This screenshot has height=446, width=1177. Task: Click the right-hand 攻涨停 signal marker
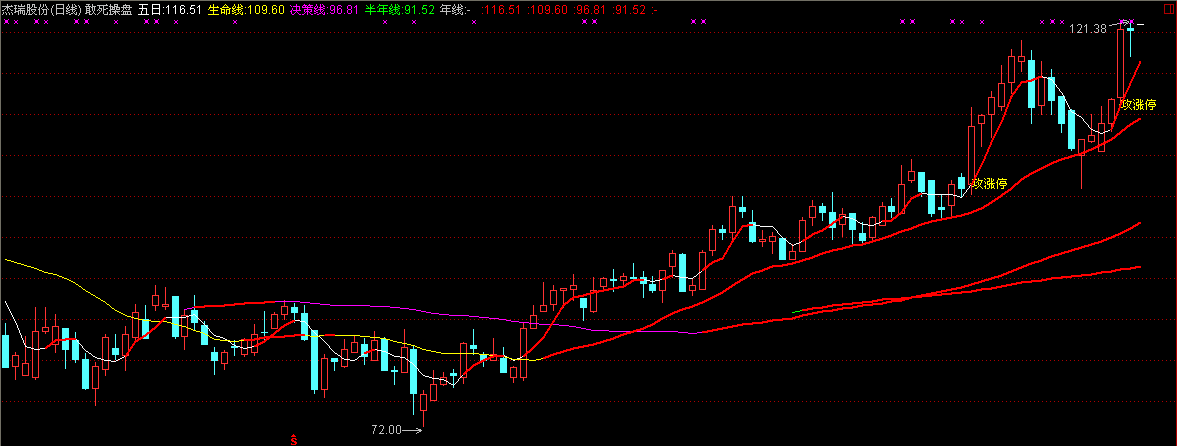pos(1138,104)
